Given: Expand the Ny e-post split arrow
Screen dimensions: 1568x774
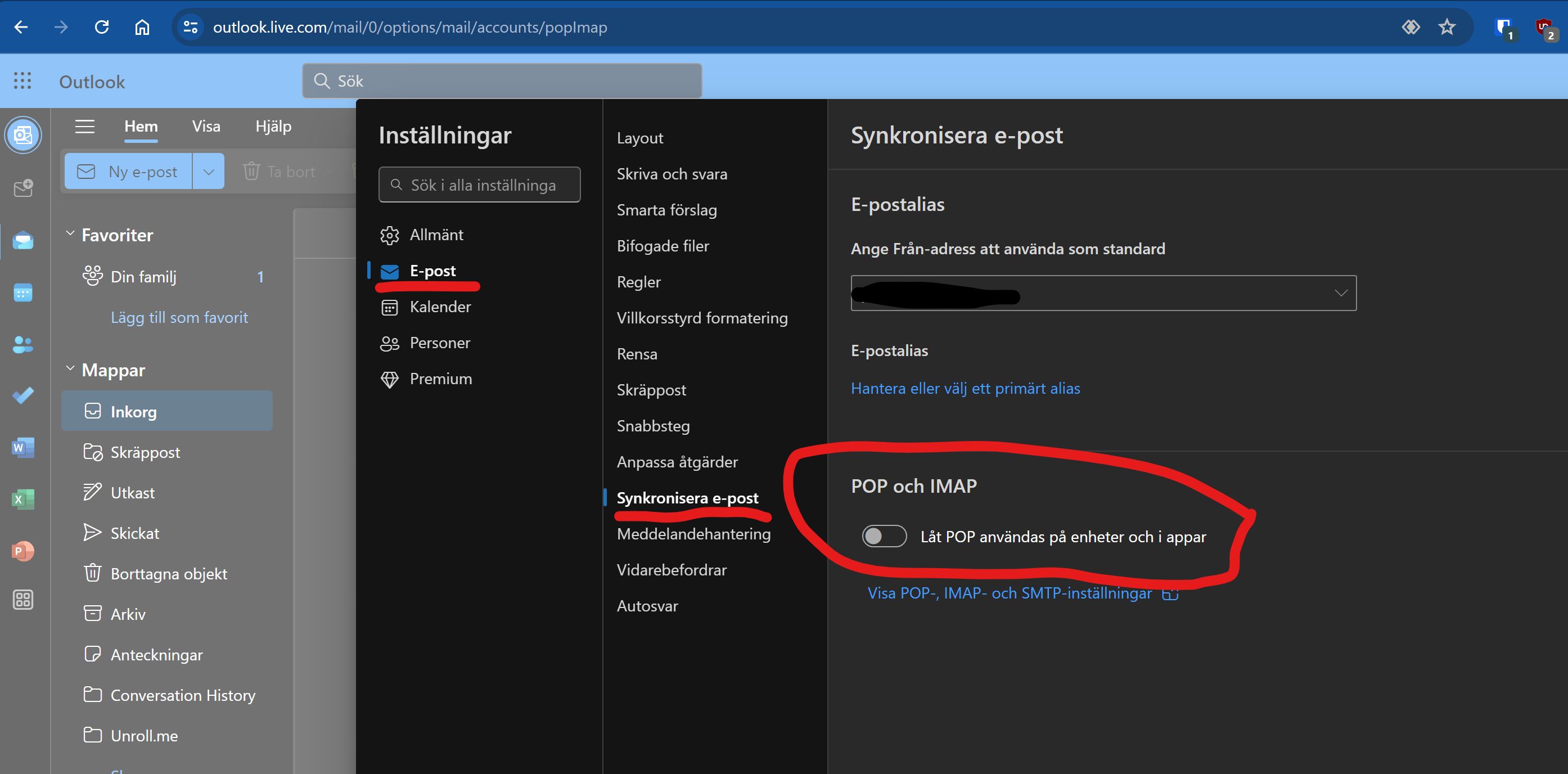Looking at the screenshot, I should [x=209, y=172].
